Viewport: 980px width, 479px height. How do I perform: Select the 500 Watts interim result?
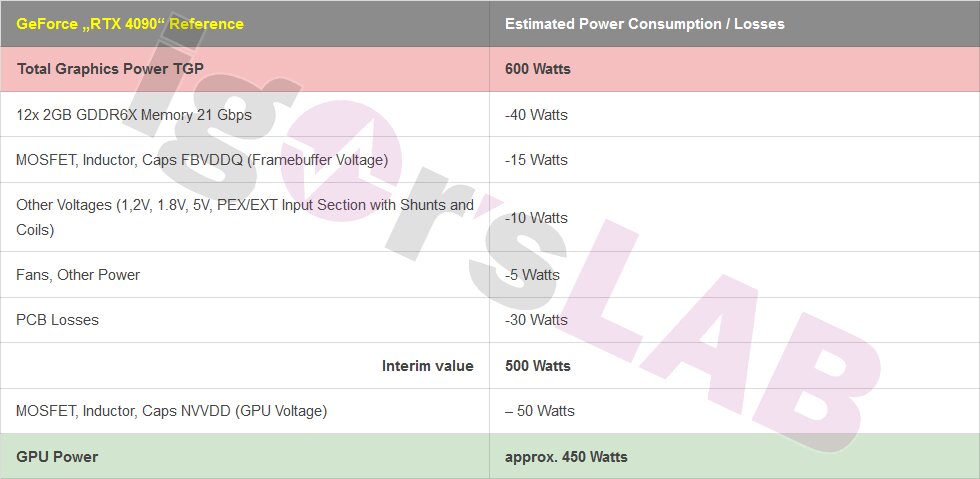pos(538,366)
